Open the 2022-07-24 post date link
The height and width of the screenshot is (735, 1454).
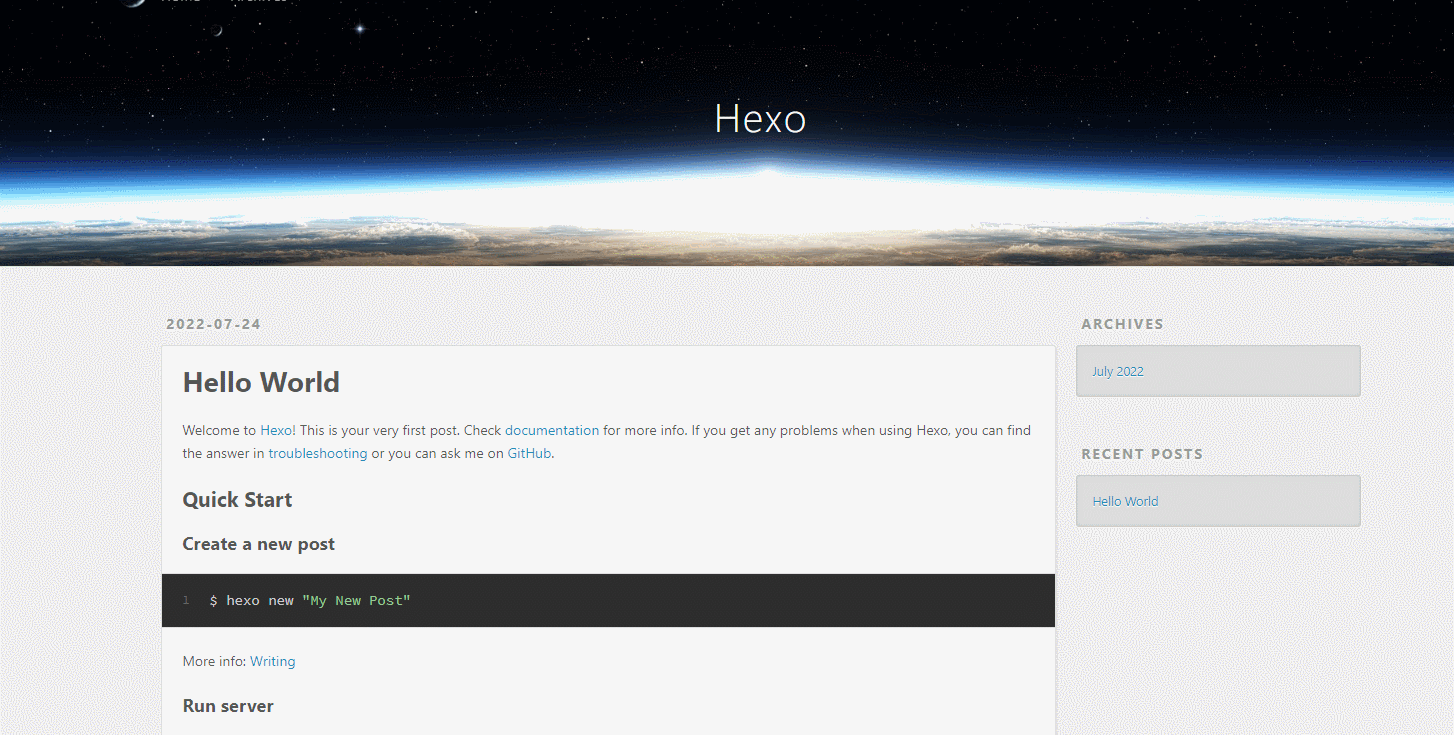click(x=213, y=324)
